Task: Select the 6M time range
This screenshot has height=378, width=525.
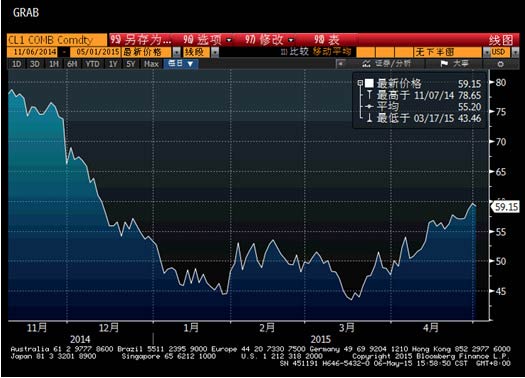Action: 72,64
